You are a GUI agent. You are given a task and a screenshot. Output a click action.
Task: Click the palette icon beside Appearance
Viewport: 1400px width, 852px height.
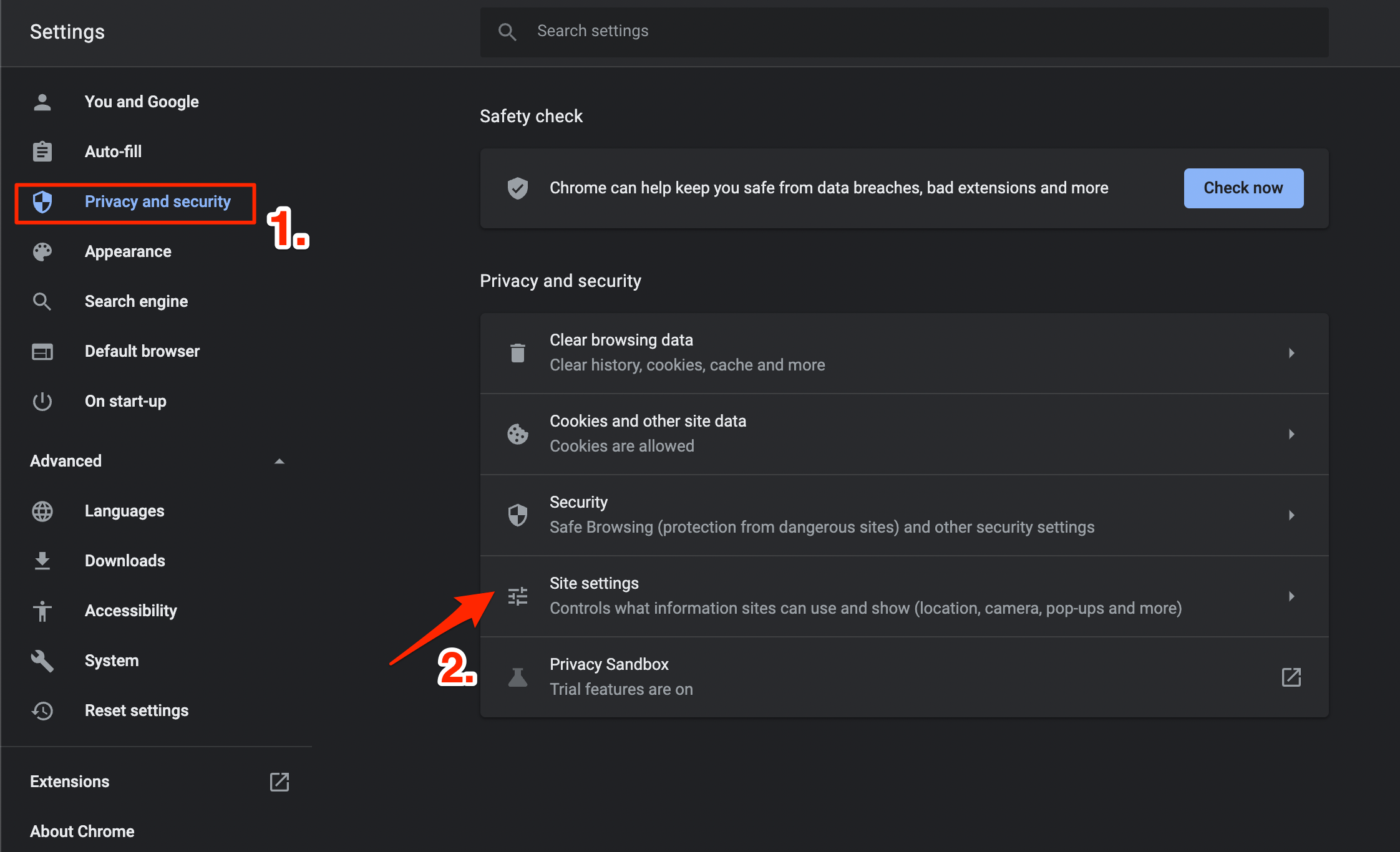pyautogui.click(x=42, y=251)
